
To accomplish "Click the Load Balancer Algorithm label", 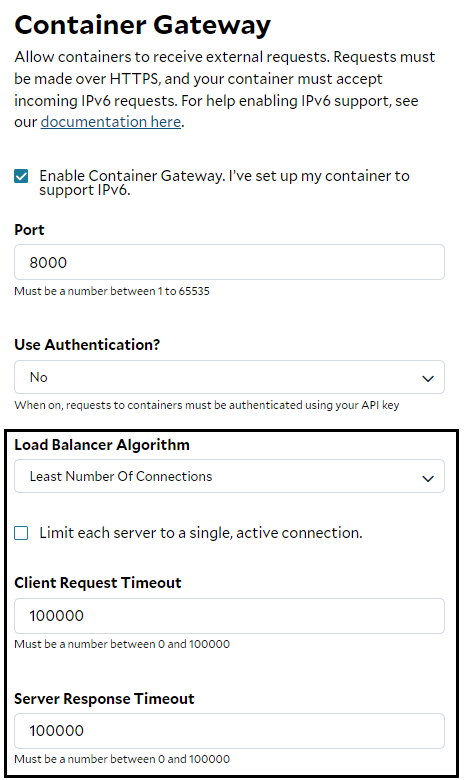I will coord(102,445).
